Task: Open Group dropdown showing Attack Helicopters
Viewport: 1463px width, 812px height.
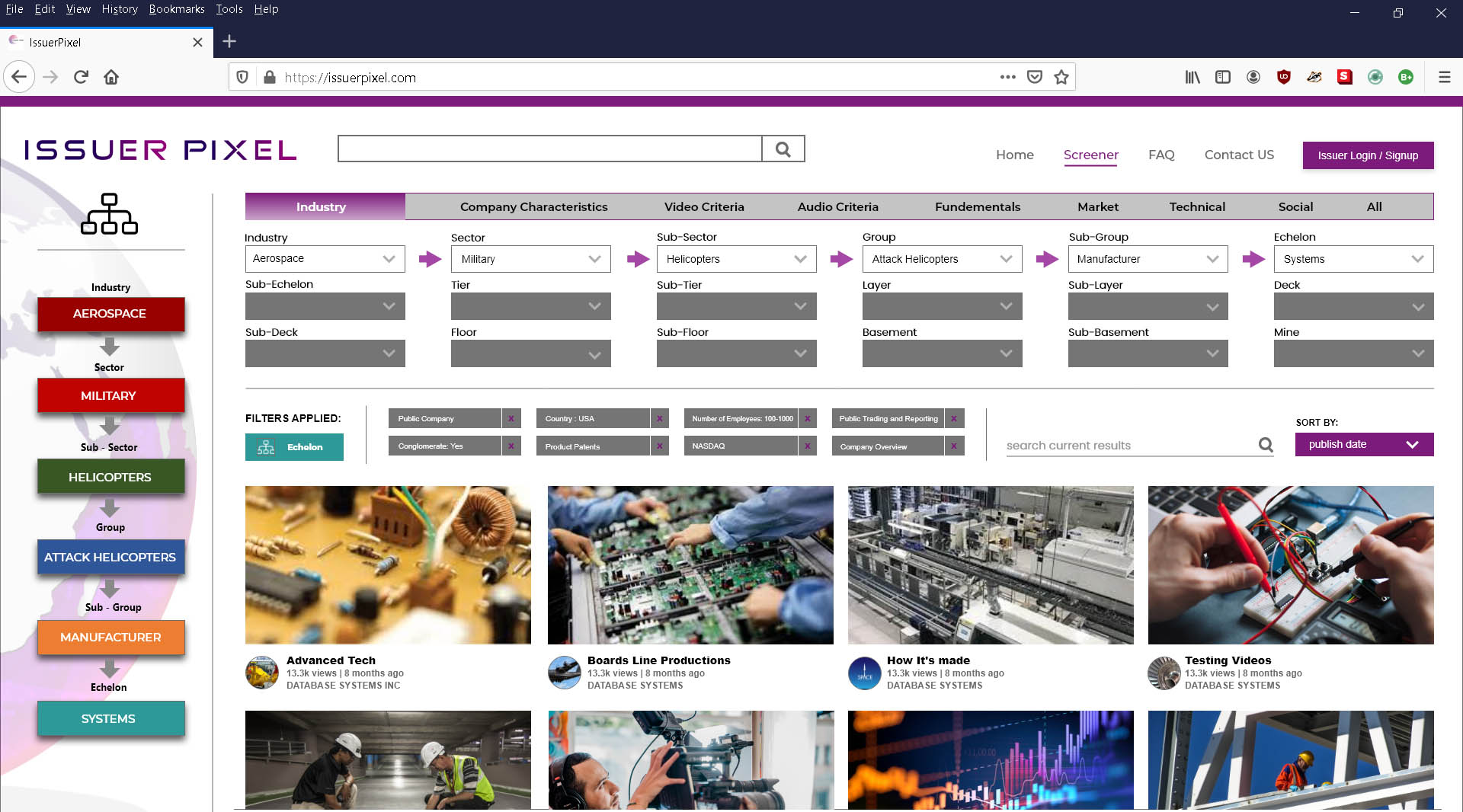Action: point(943,259)
